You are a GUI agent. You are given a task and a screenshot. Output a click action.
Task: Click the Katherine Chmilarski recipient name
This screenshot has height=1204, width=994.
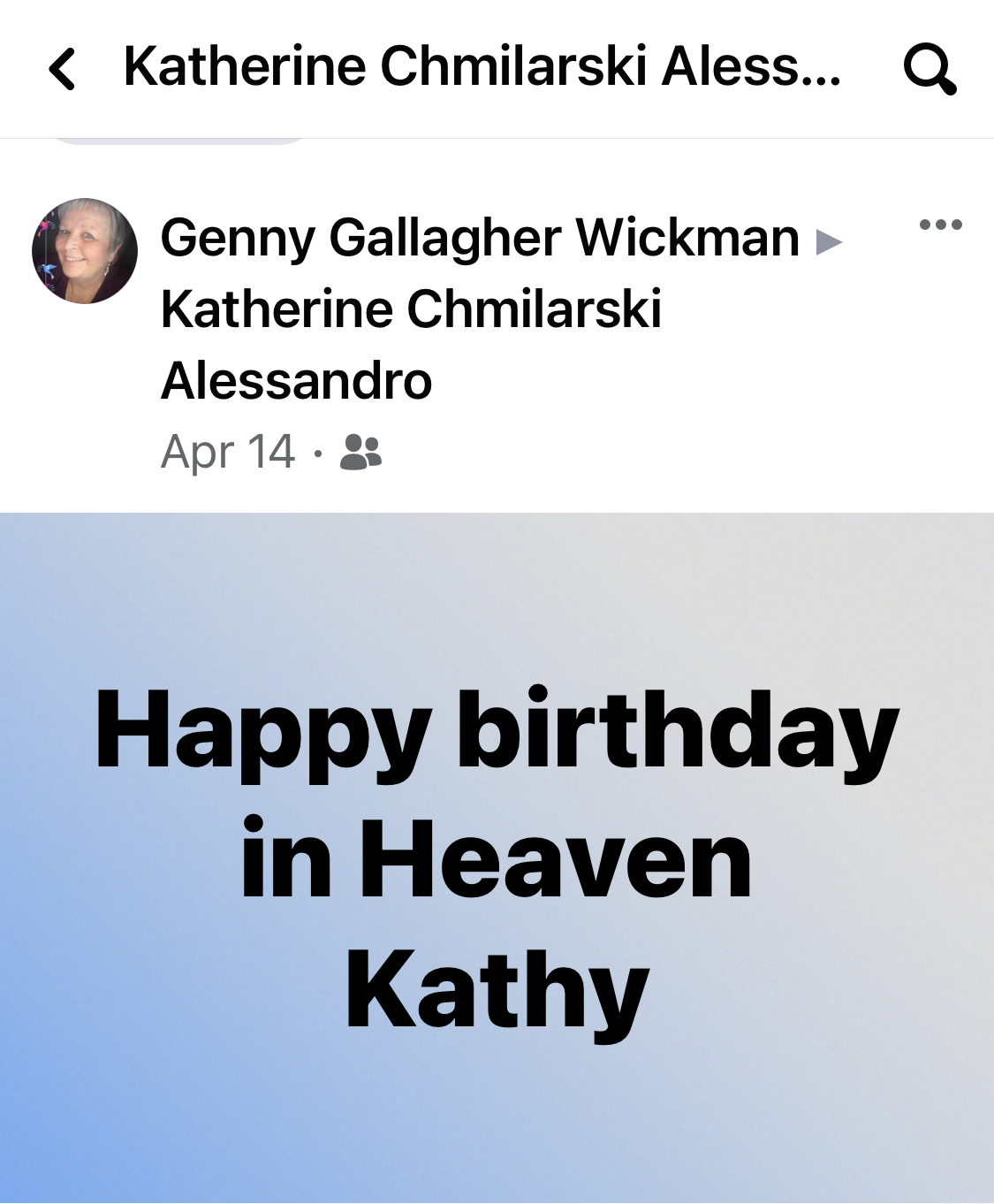411,309
